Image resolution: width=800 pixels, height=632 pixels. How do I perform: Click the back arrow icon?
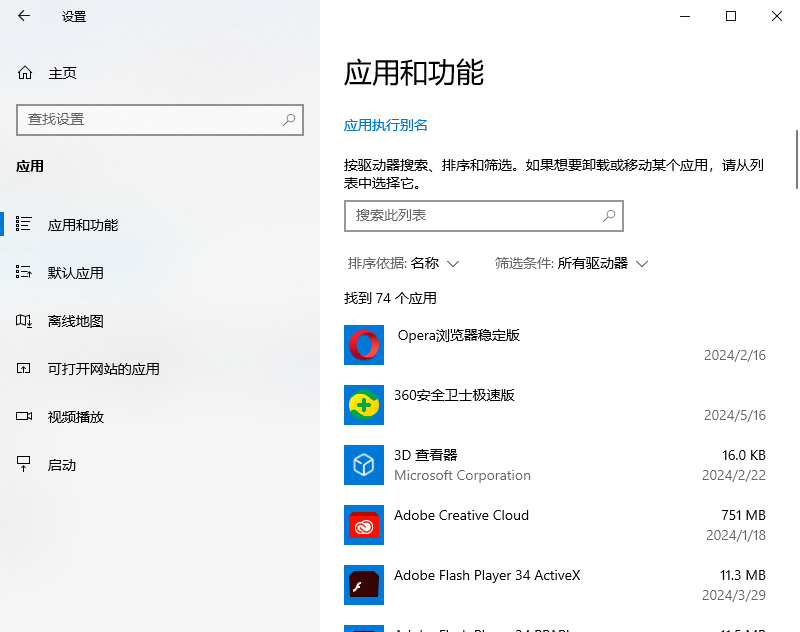click(x=22, y=16)
